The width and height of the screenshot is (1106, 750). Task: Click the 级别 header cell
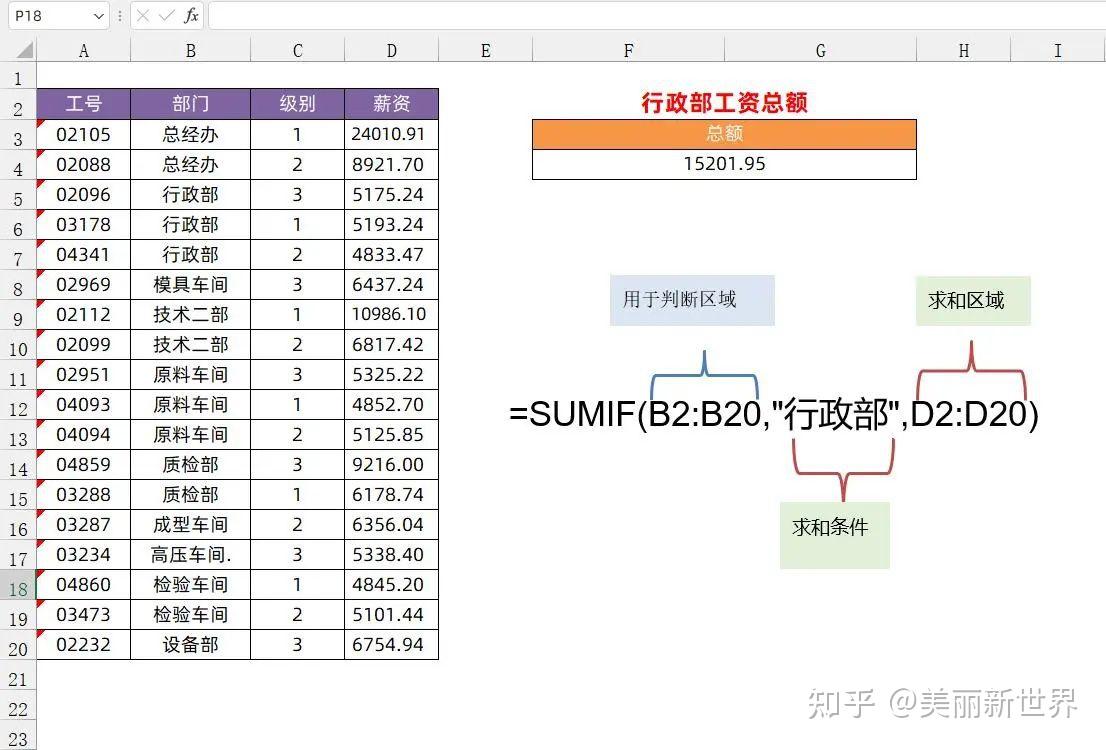[298, 104]
